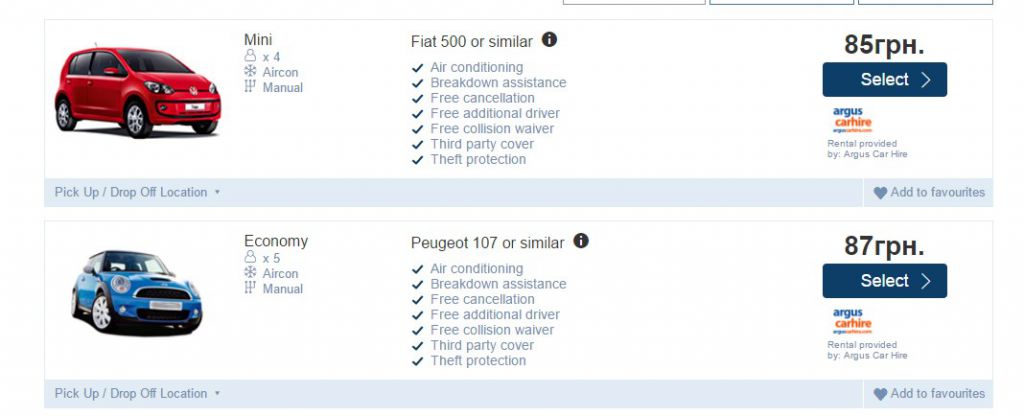This screenshot has height=416, width=1024.
Task: Add the Mini car to favourites
Action: (937, 192)
